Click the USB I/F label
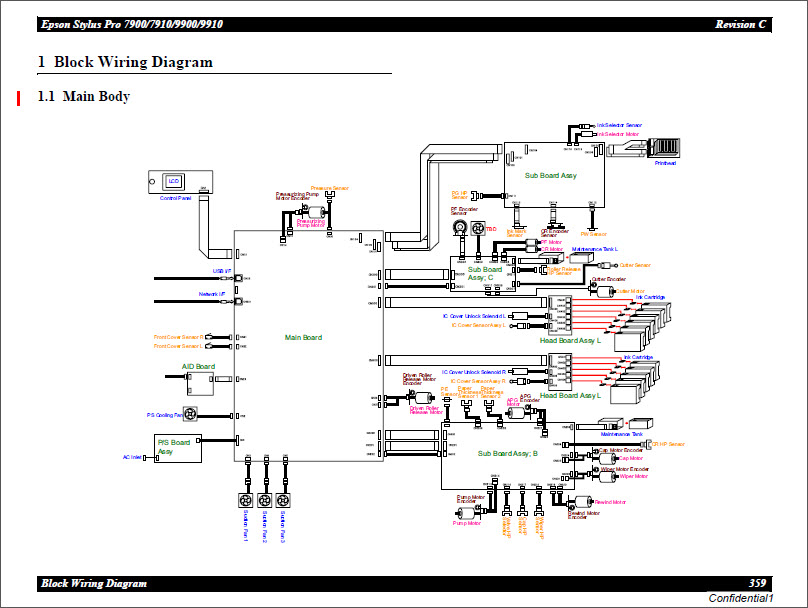The width and height of the screenshot is (808, 608). [221, 271]
